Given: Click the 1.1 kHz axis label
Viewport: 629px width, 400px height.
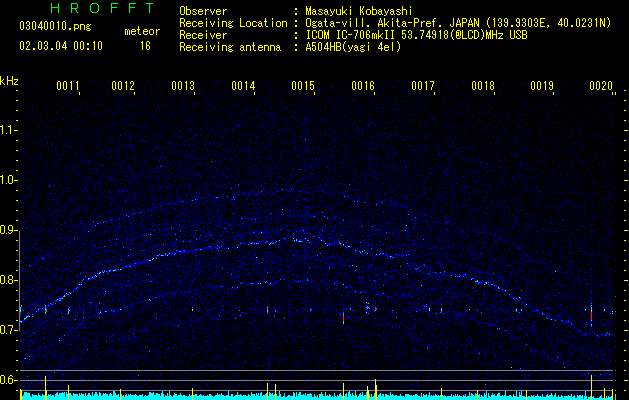Looking at the screenshot, I should tap(8, 130).
